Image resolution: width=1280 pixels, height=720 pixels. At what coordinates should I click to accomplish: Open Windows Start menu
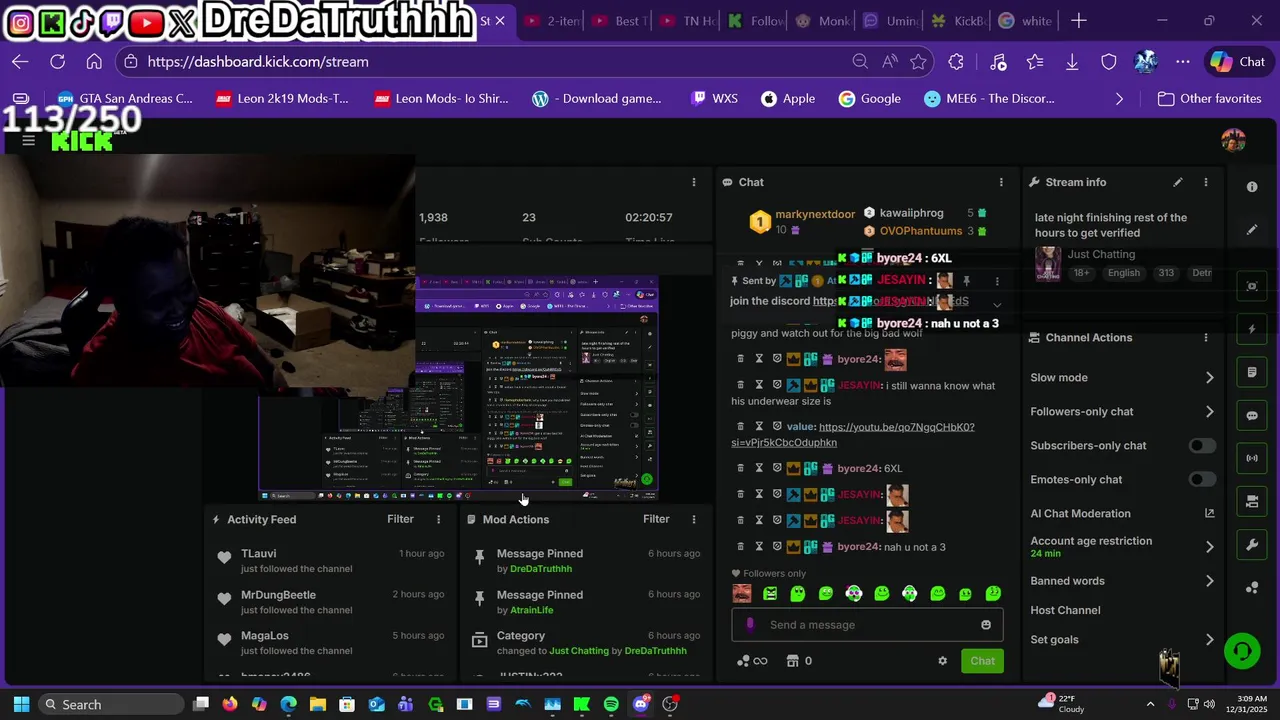(x=21, y=704)
